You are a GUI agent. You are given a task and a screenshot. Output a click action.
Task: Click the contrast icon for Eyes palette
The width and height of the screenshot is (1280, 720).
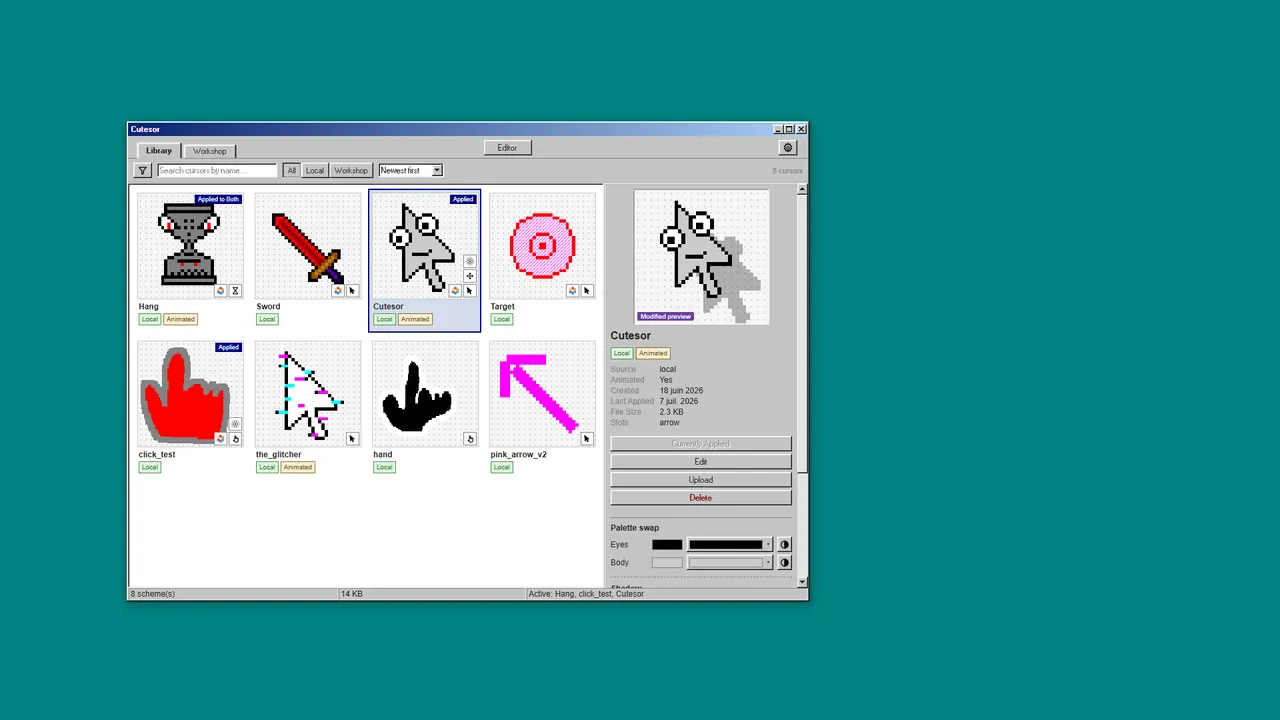point(784,545)
